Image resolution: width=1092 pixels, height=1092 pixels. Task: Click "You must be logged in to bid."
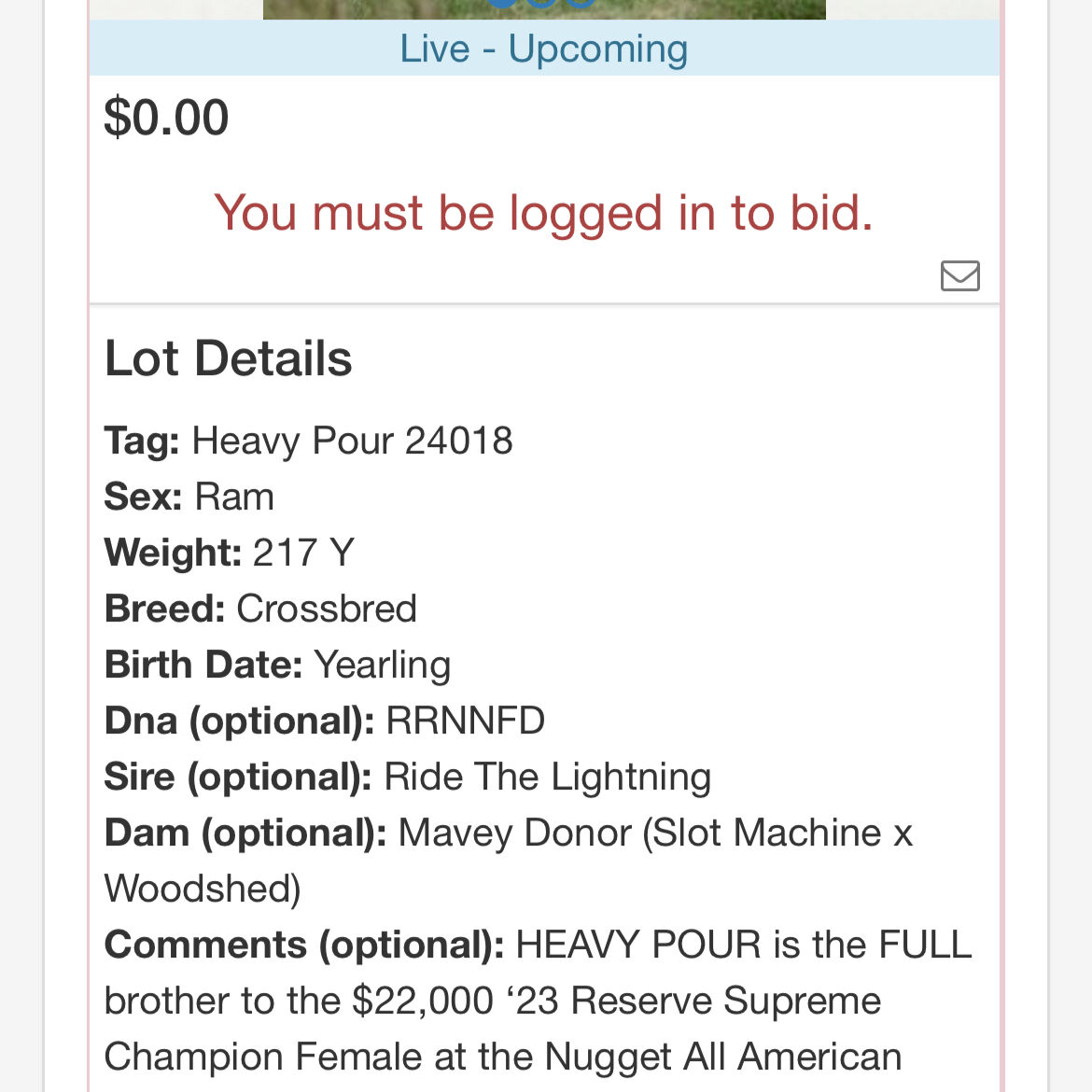[x=543, y=213]
